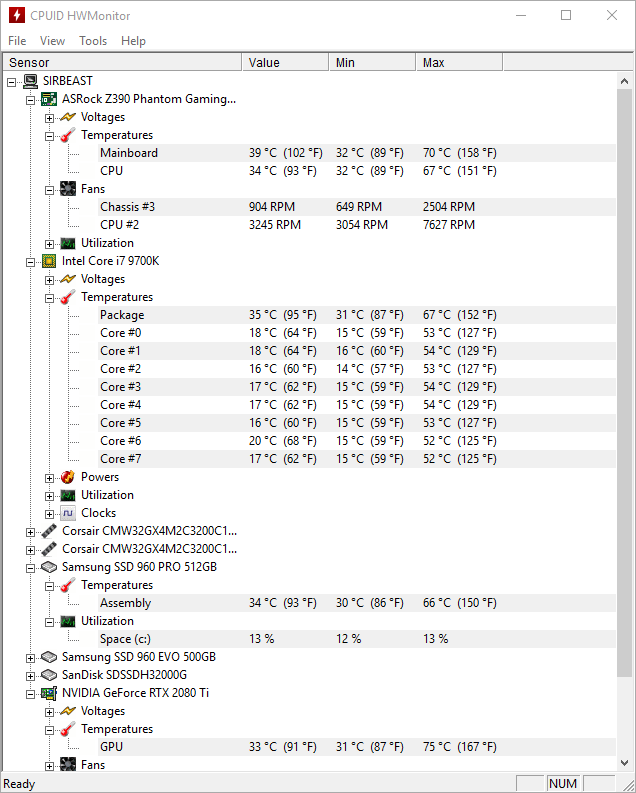Click the Sensor column header
Viewport: 636px width, 793px height.
122,62
